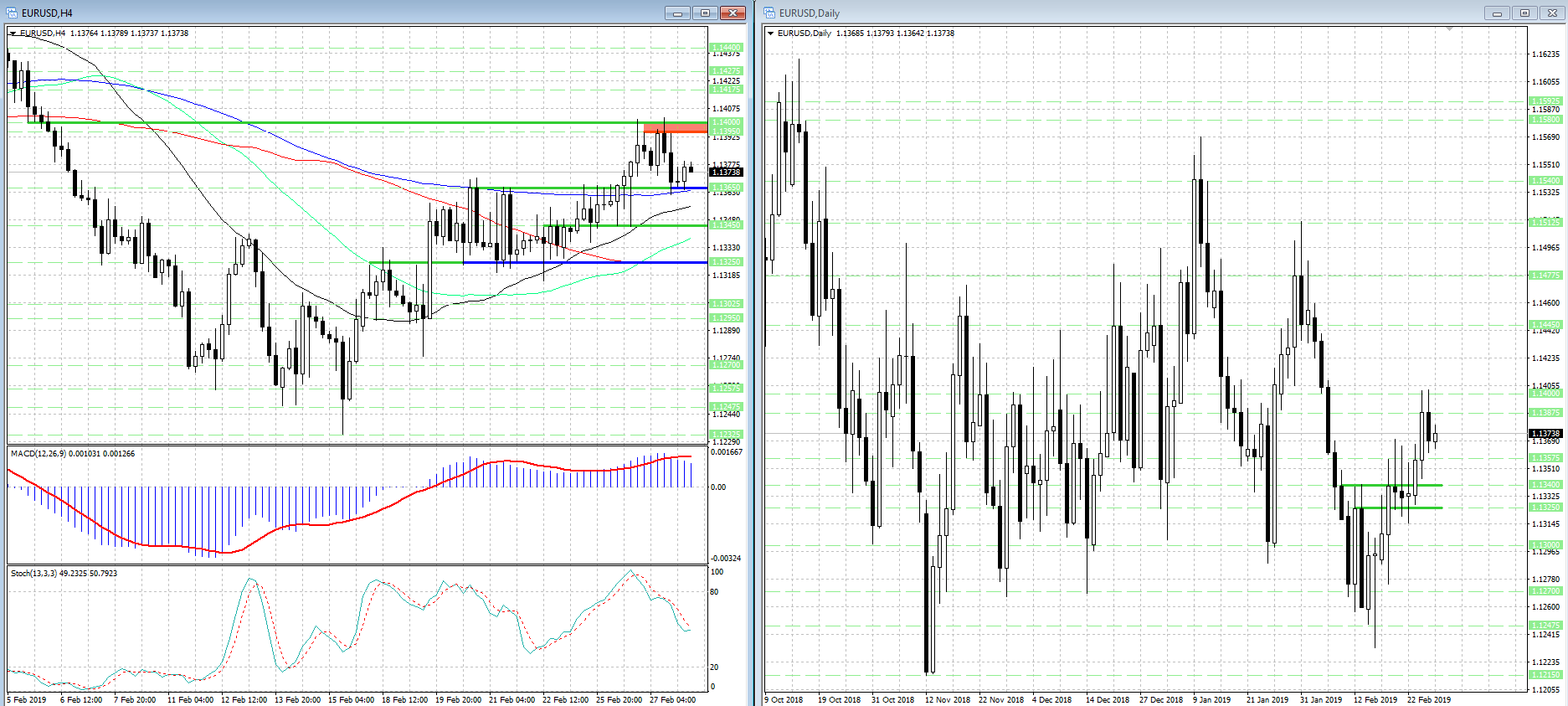Select the EURUSD,H4 window title
This screenshot has height=706, width=1568.
pos(47,13)
